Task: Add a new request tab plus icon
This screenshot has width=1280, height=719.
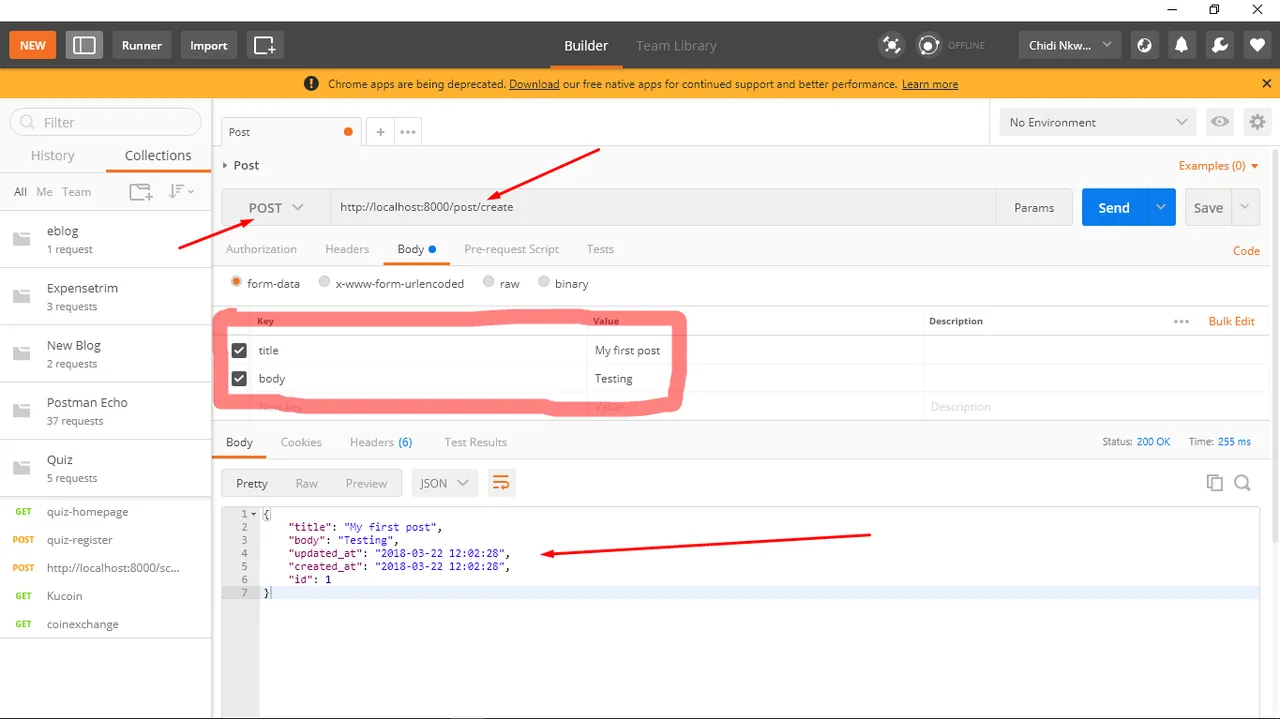Action: coord(380,132)
